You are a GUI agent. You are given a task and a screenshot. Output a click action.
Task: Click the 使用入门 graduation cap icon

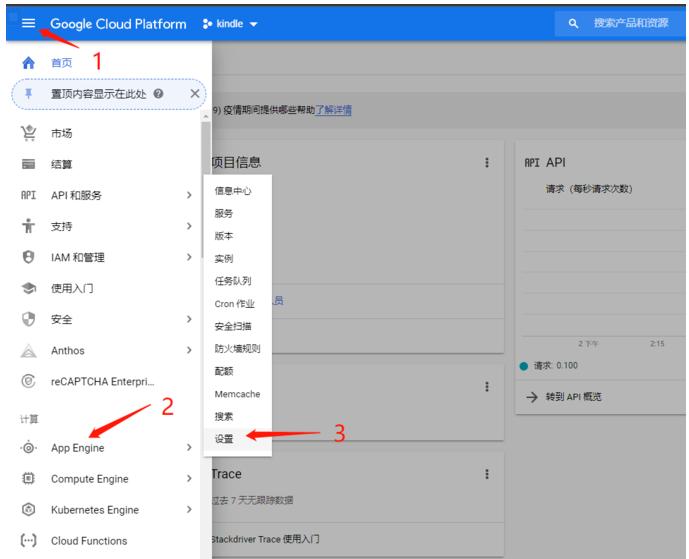(29, 288)
